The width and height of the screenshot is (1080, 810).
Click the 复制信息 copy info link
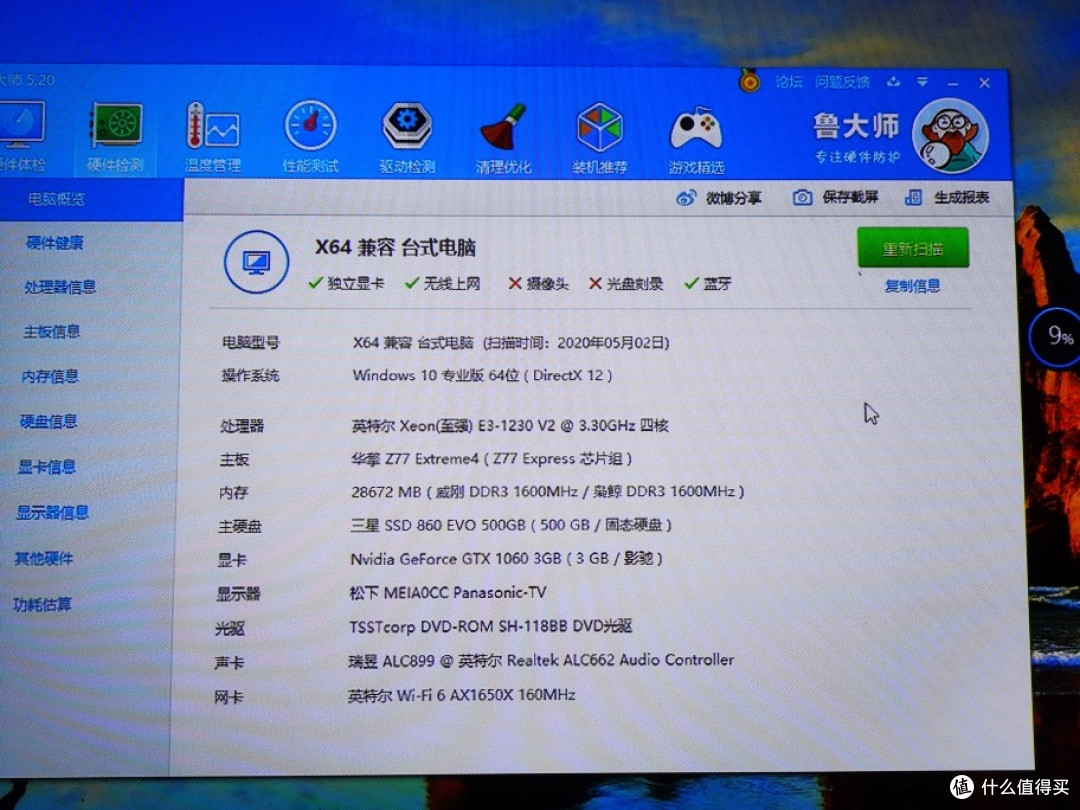[912, 286]
